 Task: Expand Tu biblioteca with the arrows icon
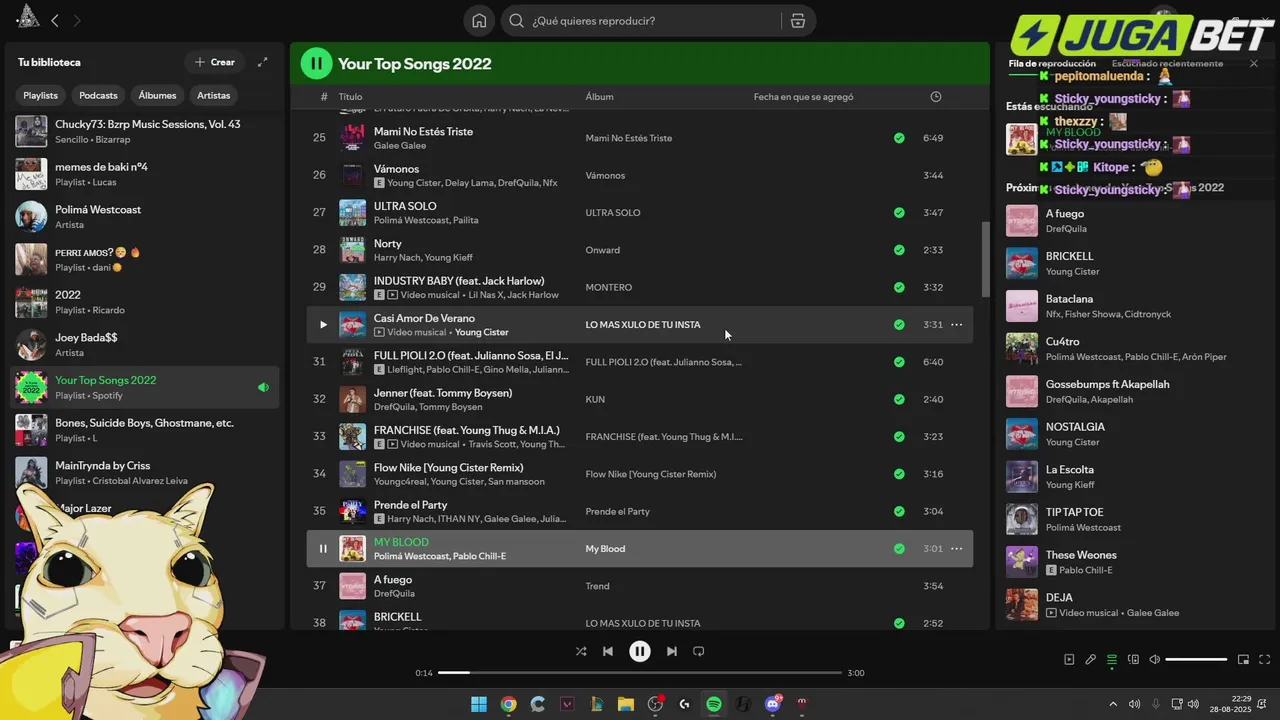pyautogui.click(x=262, y=62)
